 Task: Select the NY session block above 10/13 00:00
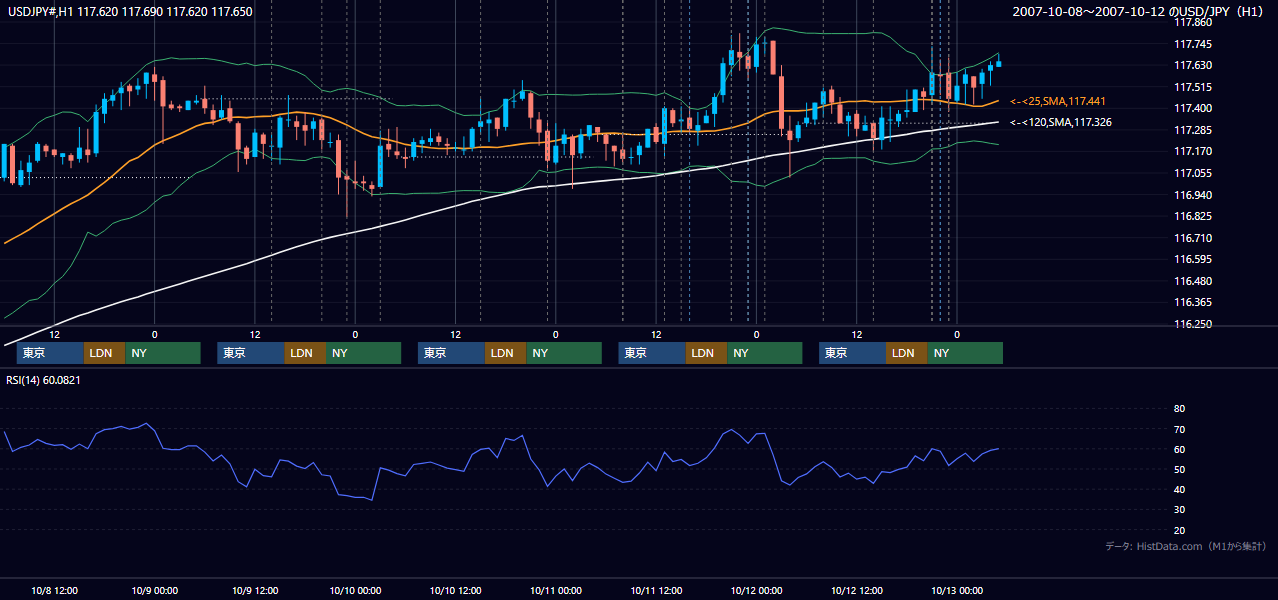[965, 353]
